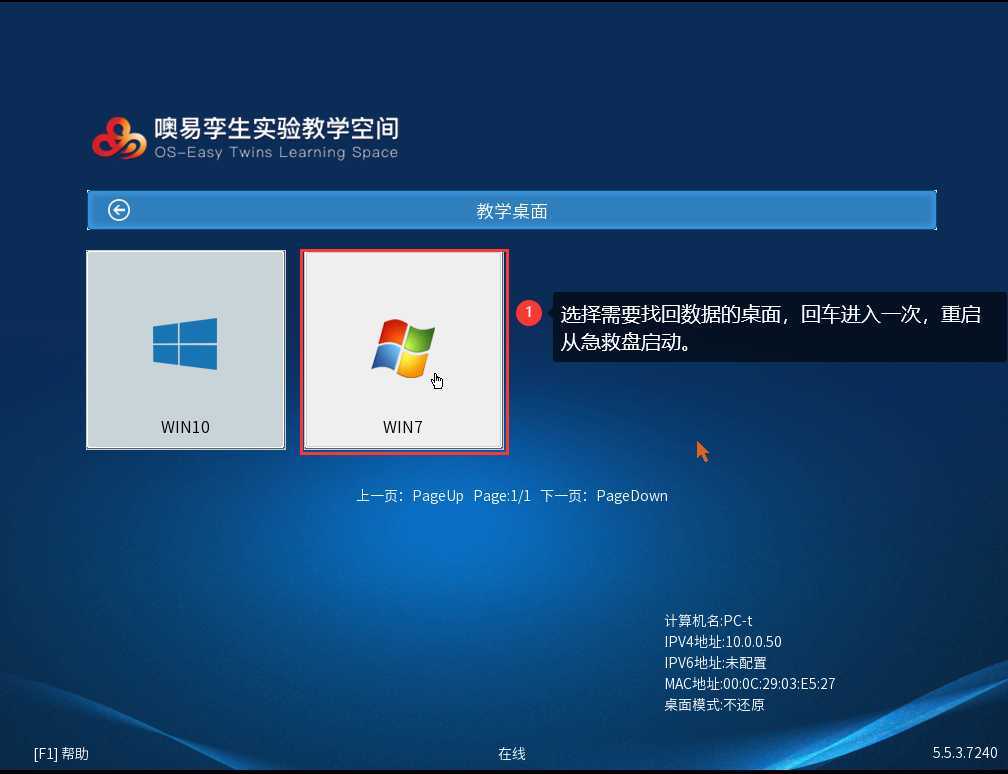The image size is (1008, 774).
Task: Click the OS-Easy red swirl logo
Action: pos(118,138)
